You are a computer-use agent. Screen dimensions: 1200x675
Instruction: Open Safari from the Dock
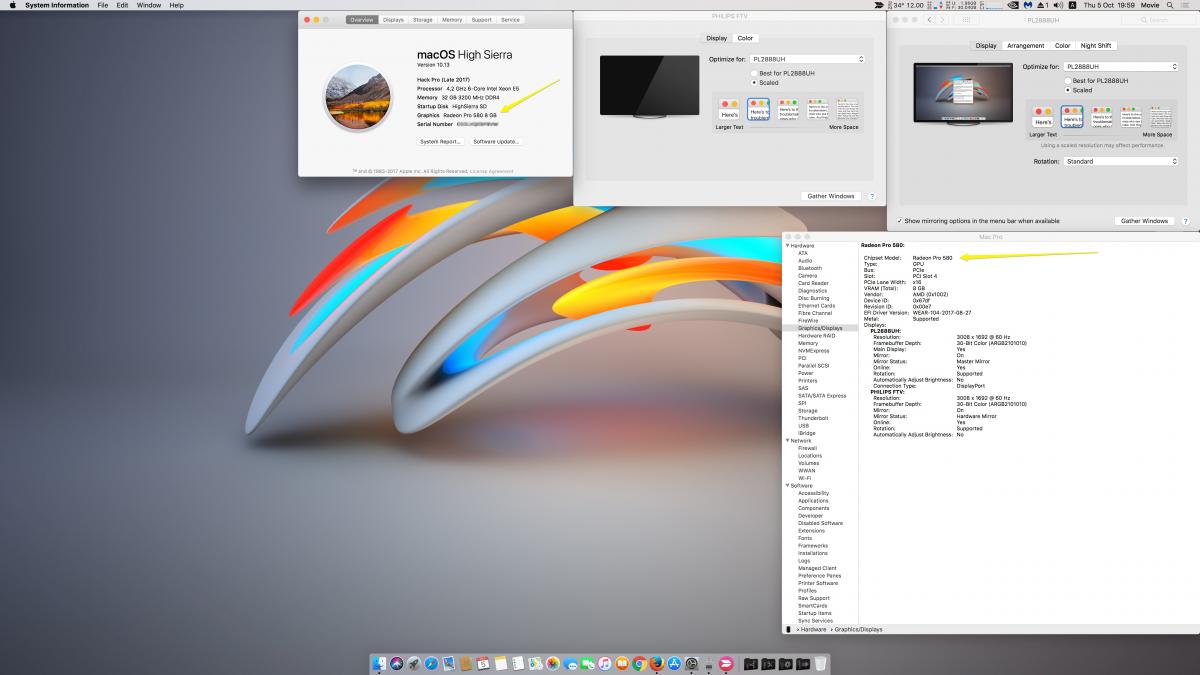point(431,663)
